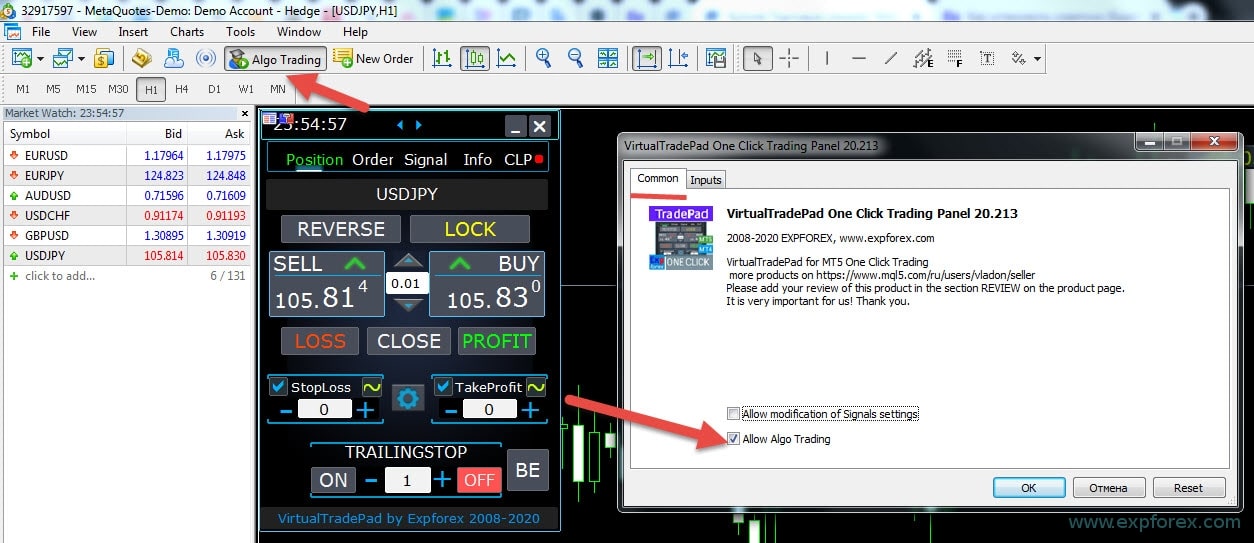The height and width of the screenshot is (543, 1254).
Task: Click the REVERSE button
Action: point(341,229)
